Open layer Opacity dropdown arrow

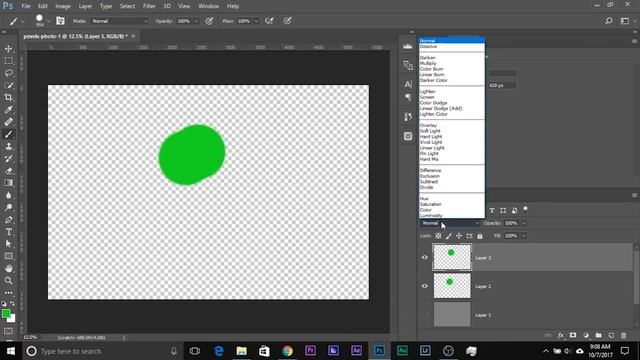pyautogui.click(x=524, y=223)
